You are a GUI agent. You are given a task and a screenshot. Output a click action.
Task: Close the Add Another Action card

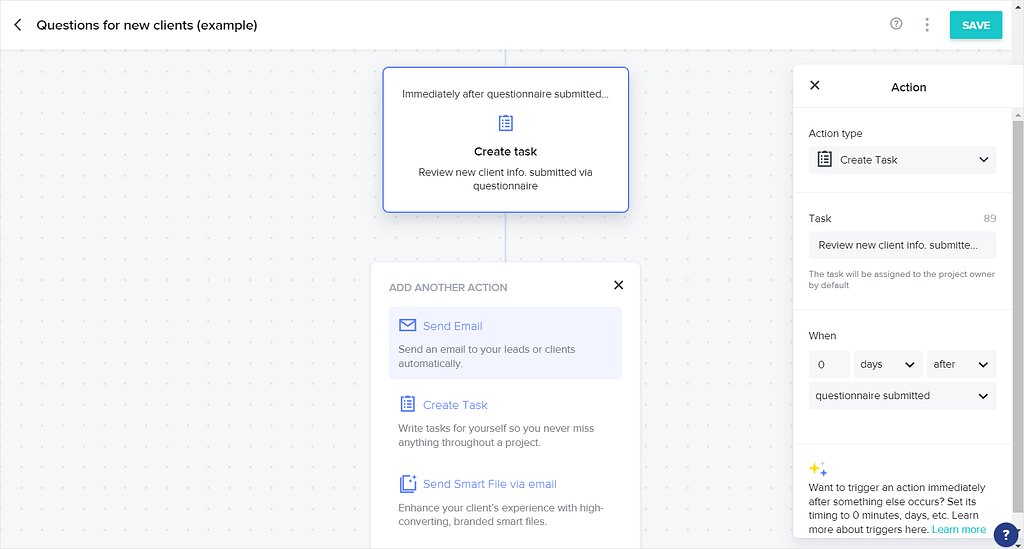tap(618, 285)
